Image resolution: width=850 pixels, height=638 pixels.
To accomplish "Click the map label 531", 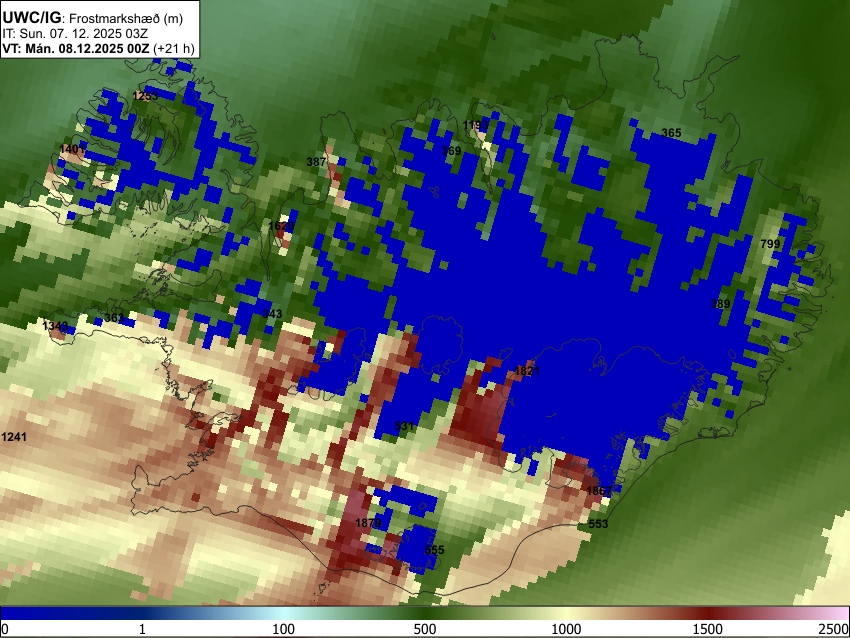I will [404, 426].
